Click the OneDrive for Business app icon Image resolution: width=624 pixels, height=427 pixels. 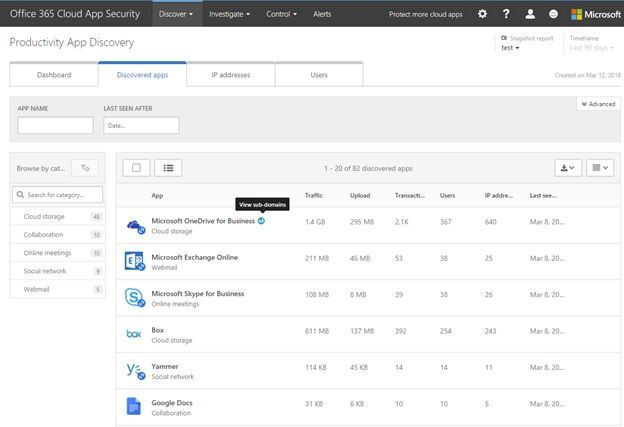point(135,226)
